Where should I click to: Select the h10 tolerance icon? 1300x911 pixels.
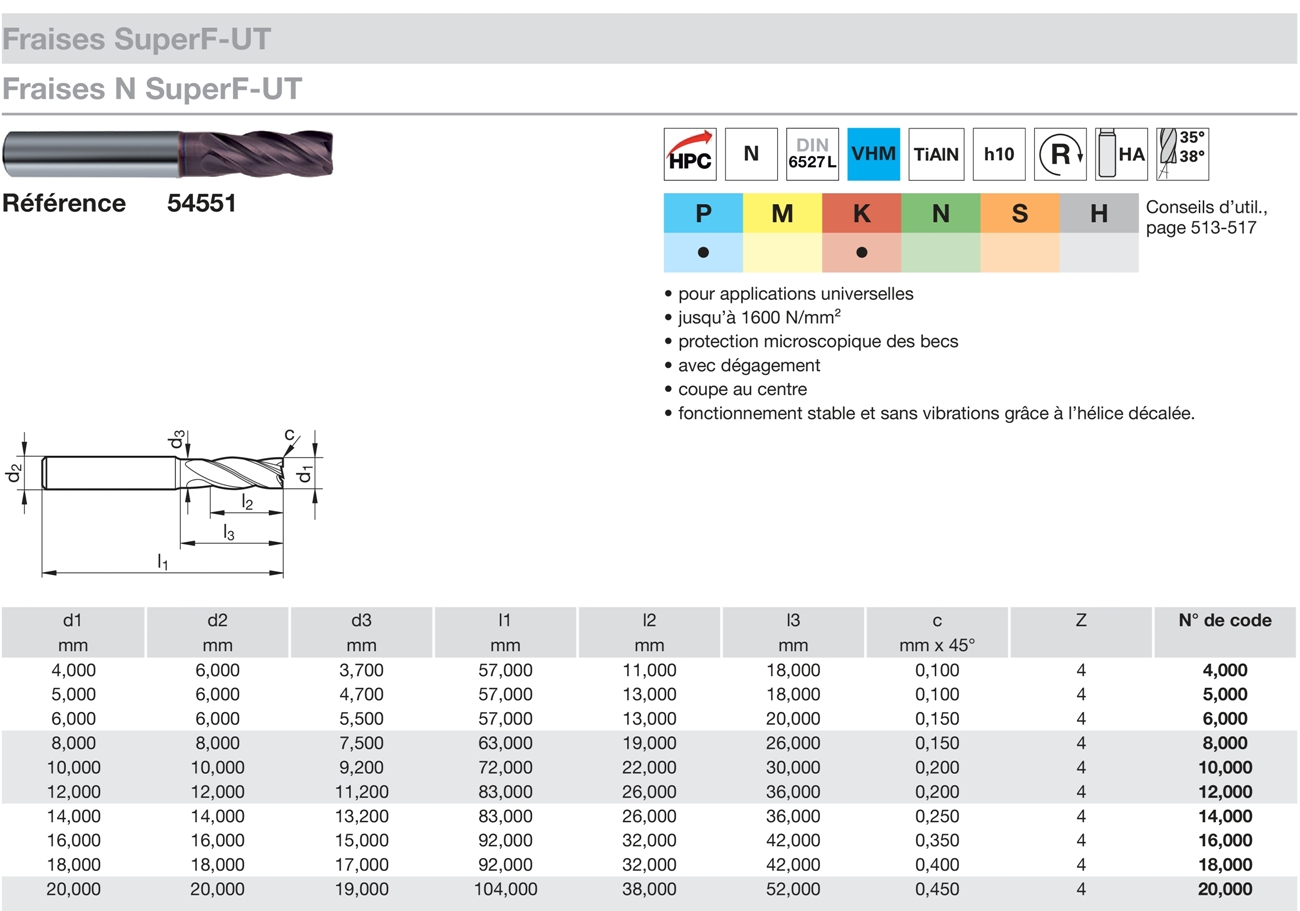(x=998, y=154)
